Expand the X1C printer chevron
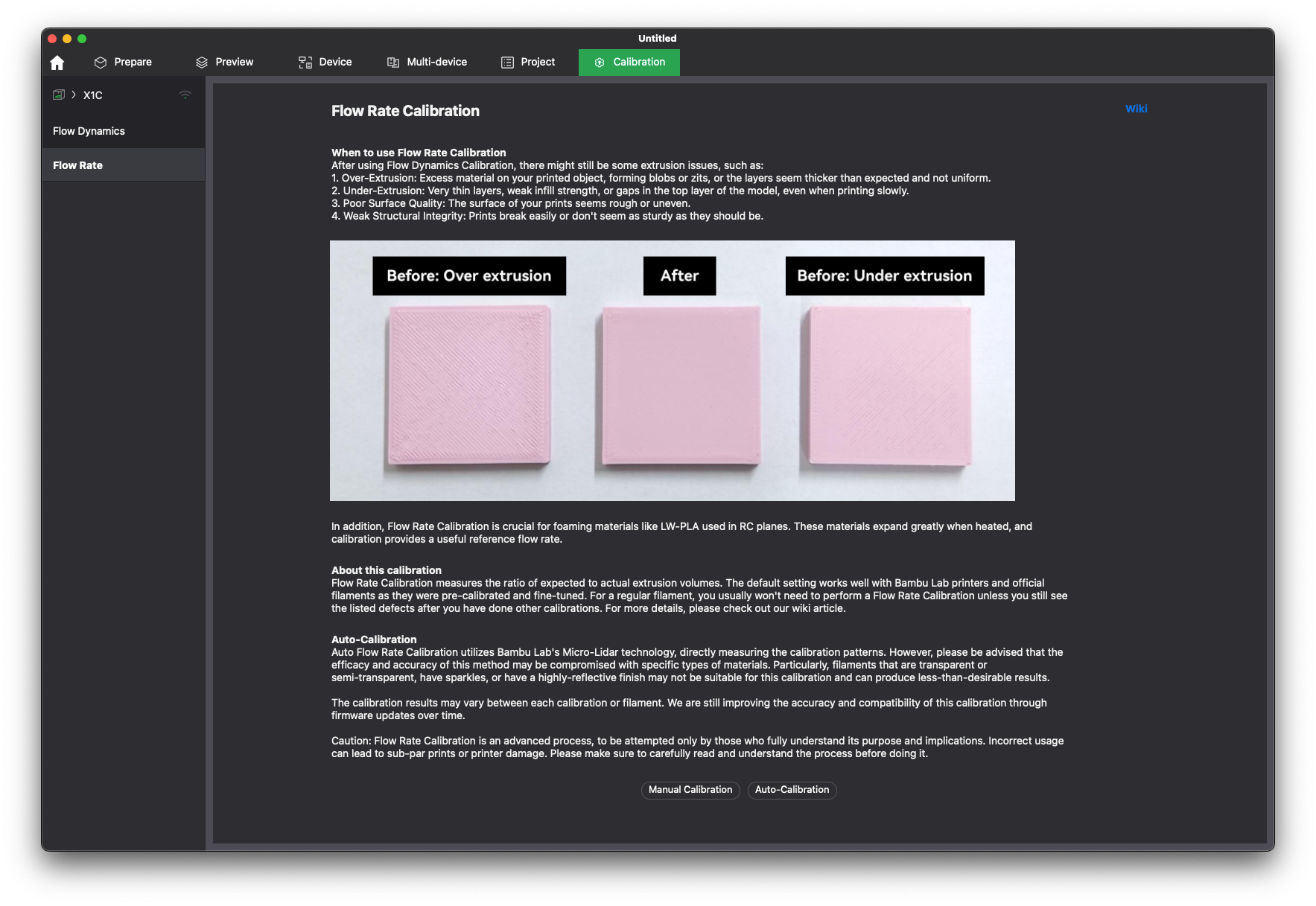Screen dimensions: 1316x906 pyautogui.click(x=74, y=95)
